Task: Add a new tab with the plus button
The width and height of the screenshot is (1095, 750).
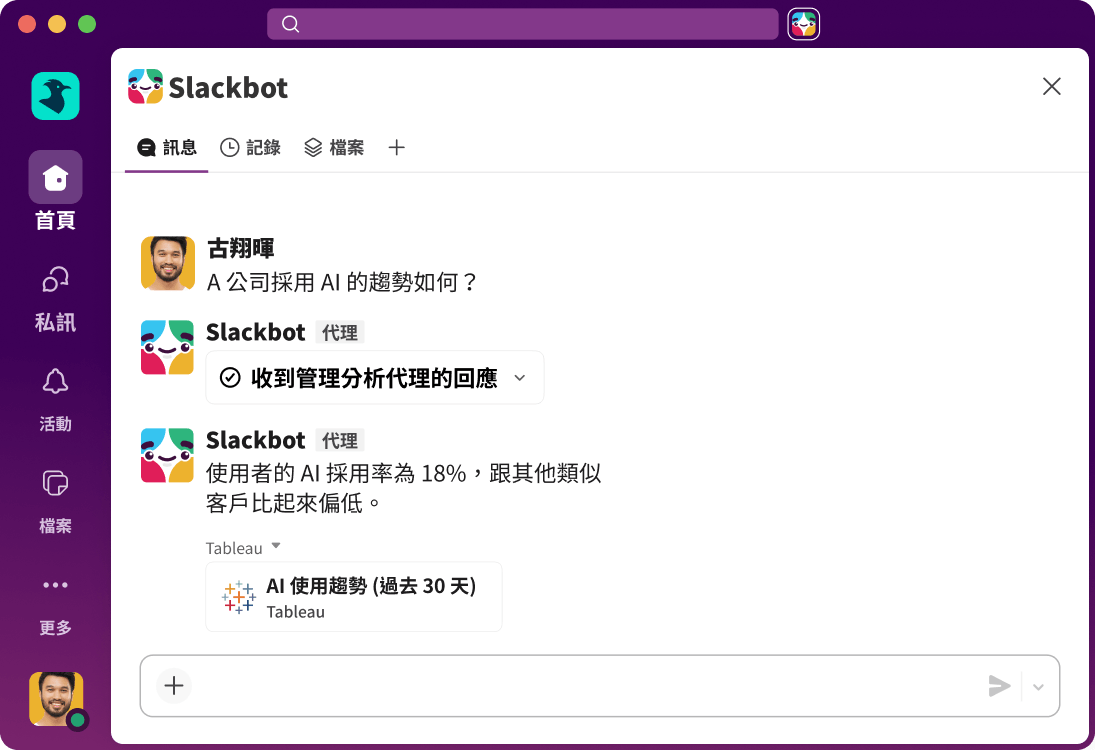Action: [x=396, y=147]
